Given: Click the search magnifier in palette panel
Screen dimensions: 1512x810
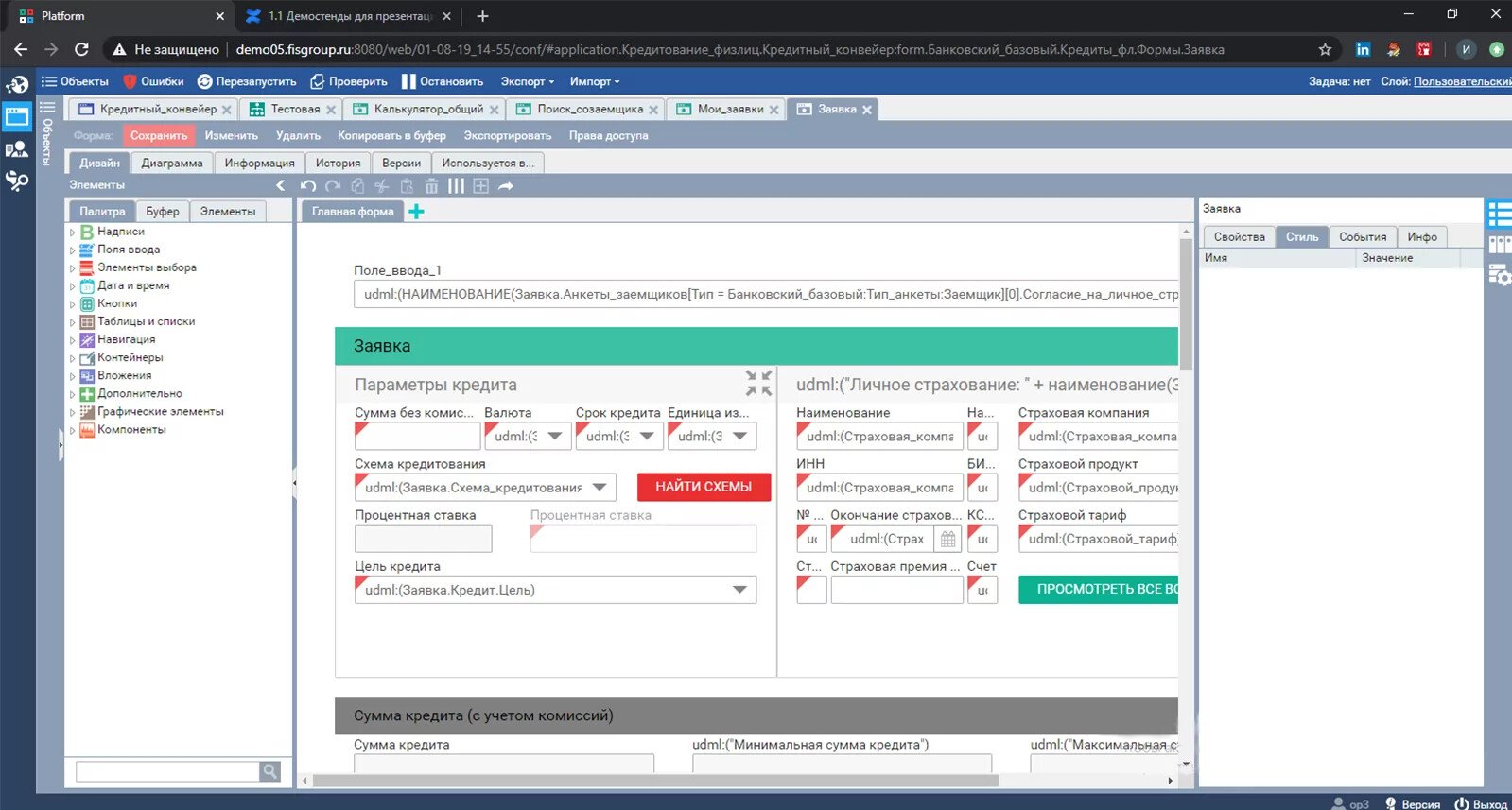Looking at the screenshot, I should 270,771.
